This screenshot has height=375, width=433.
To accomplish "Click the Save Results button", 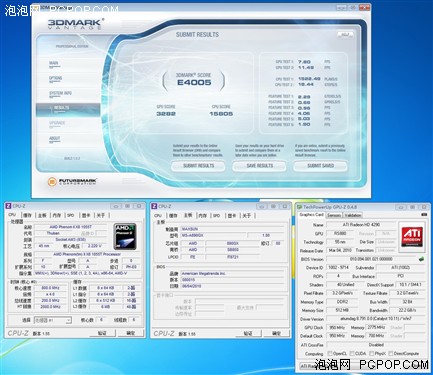I will click(x=259, y=166).
